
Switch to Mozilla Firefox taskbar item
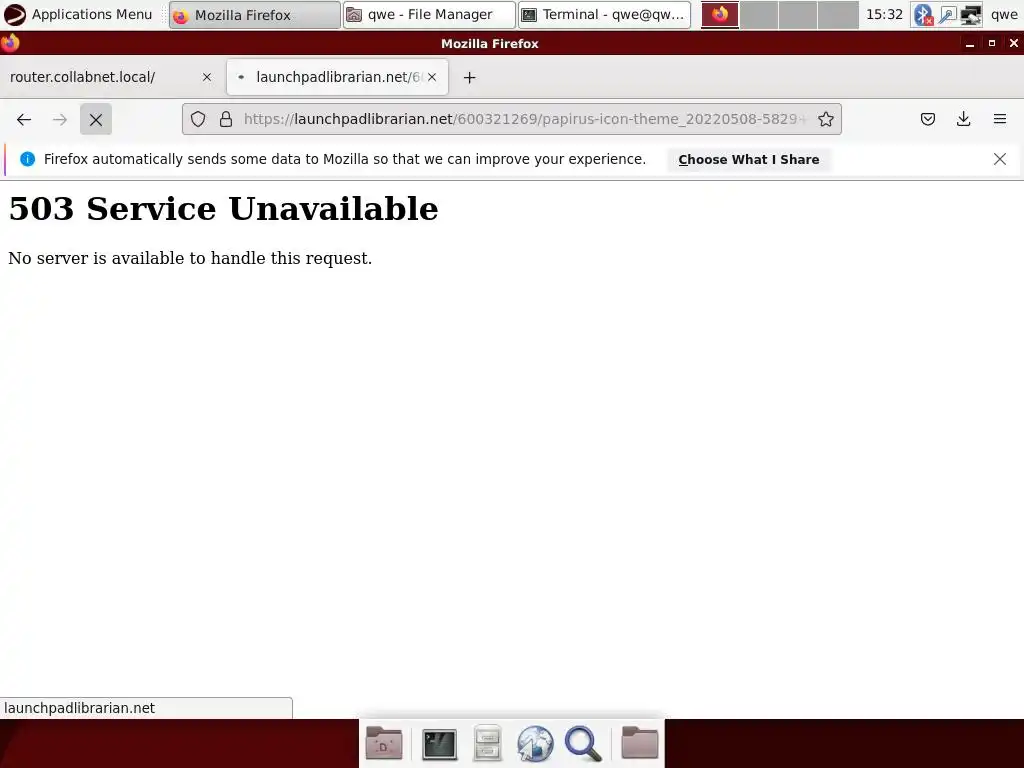click(255, 14)
